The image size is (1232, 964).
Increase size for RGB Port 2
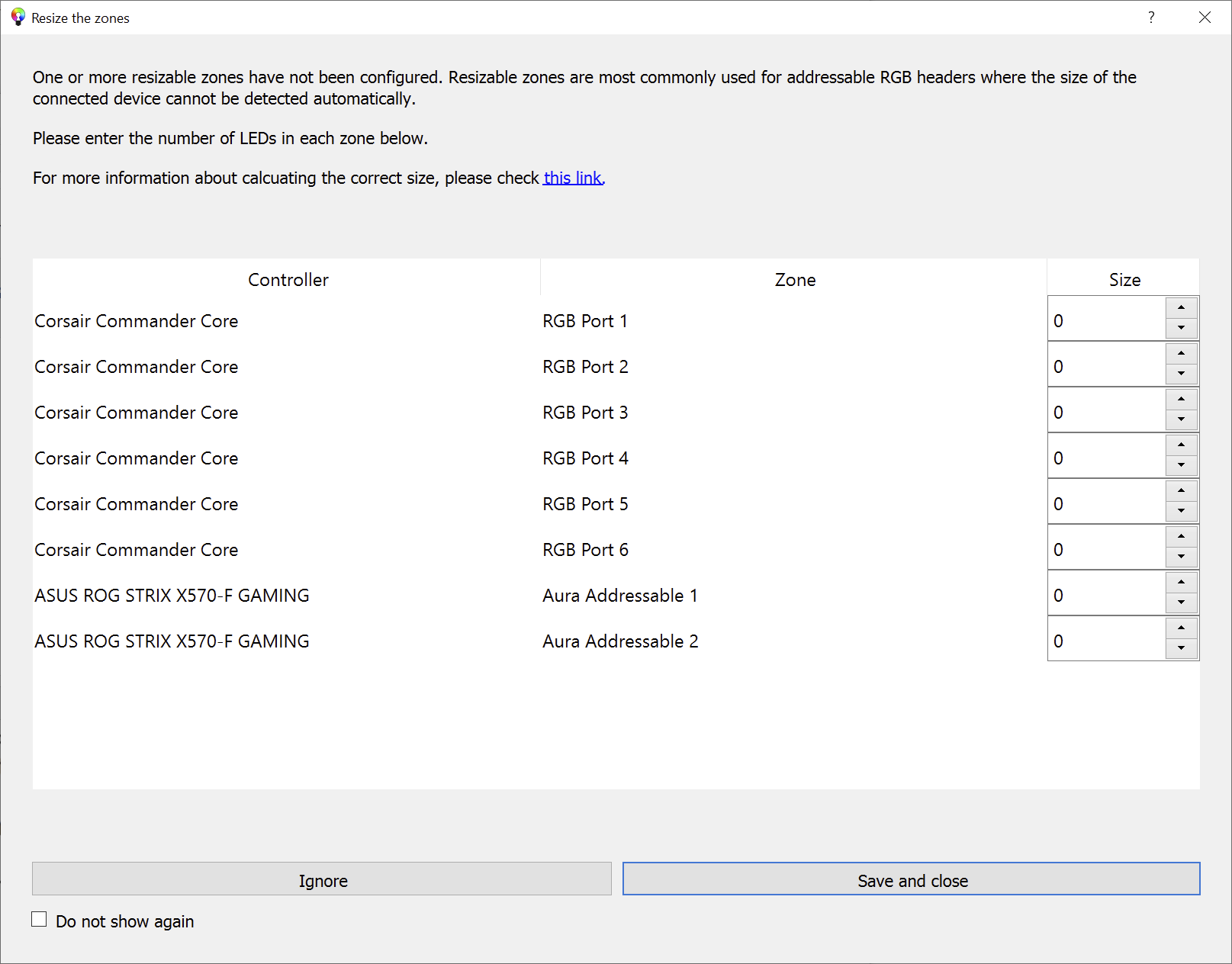pos(1181,353)
